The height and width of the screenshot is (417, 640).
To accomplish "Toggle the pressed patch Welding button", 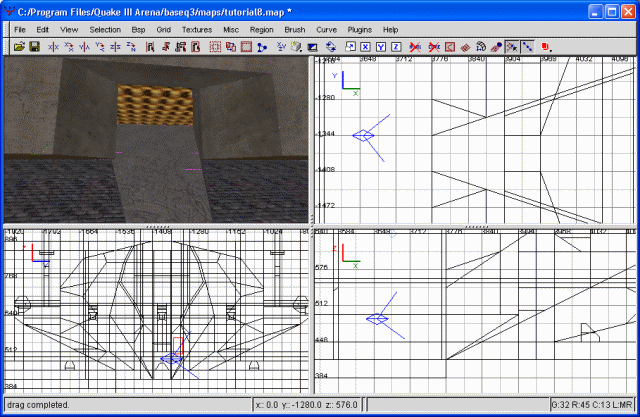I will click(x=512, y=47).
